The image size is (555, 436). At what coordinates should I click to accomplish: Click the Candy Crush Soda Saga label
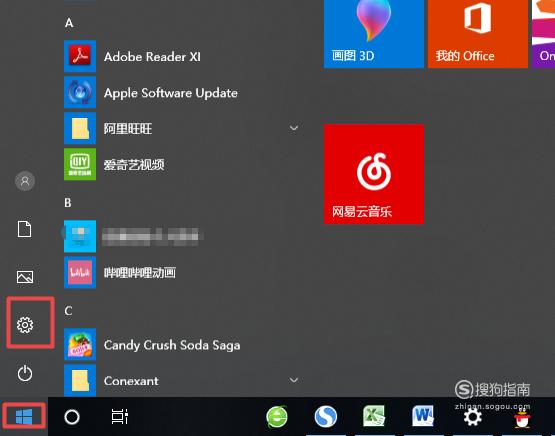(172, 345)
